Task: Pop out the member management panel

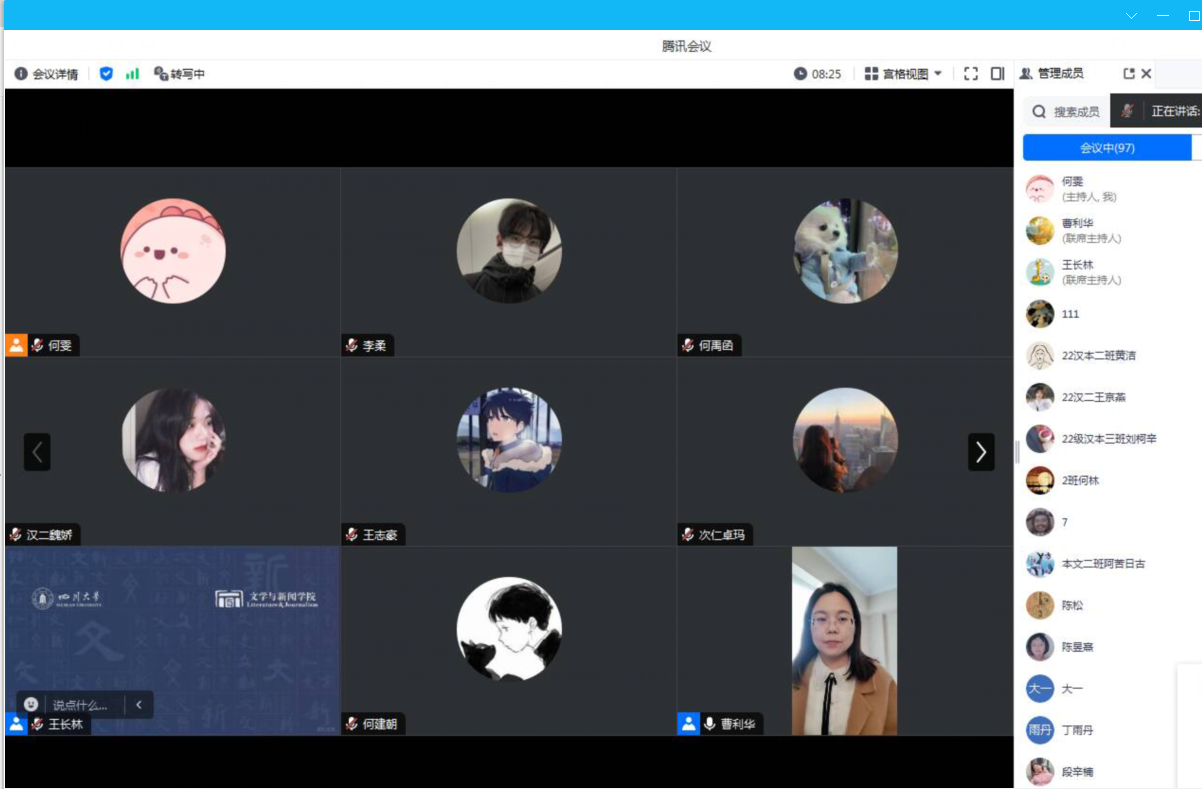Action: tap(1129, 74)
